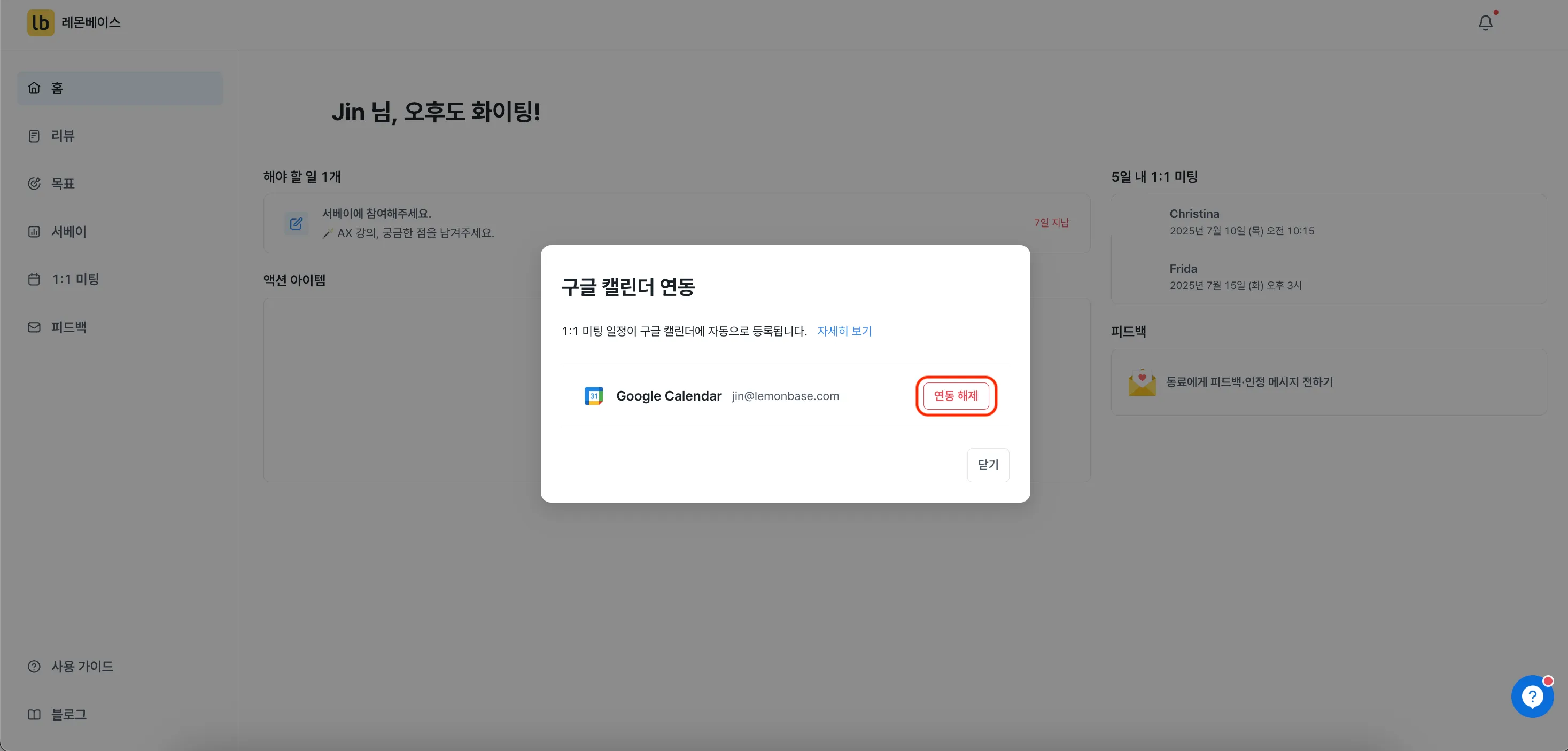
Task: Click the 목표 goals target icon
Action: pyautogui.click(x=34, y=183)
